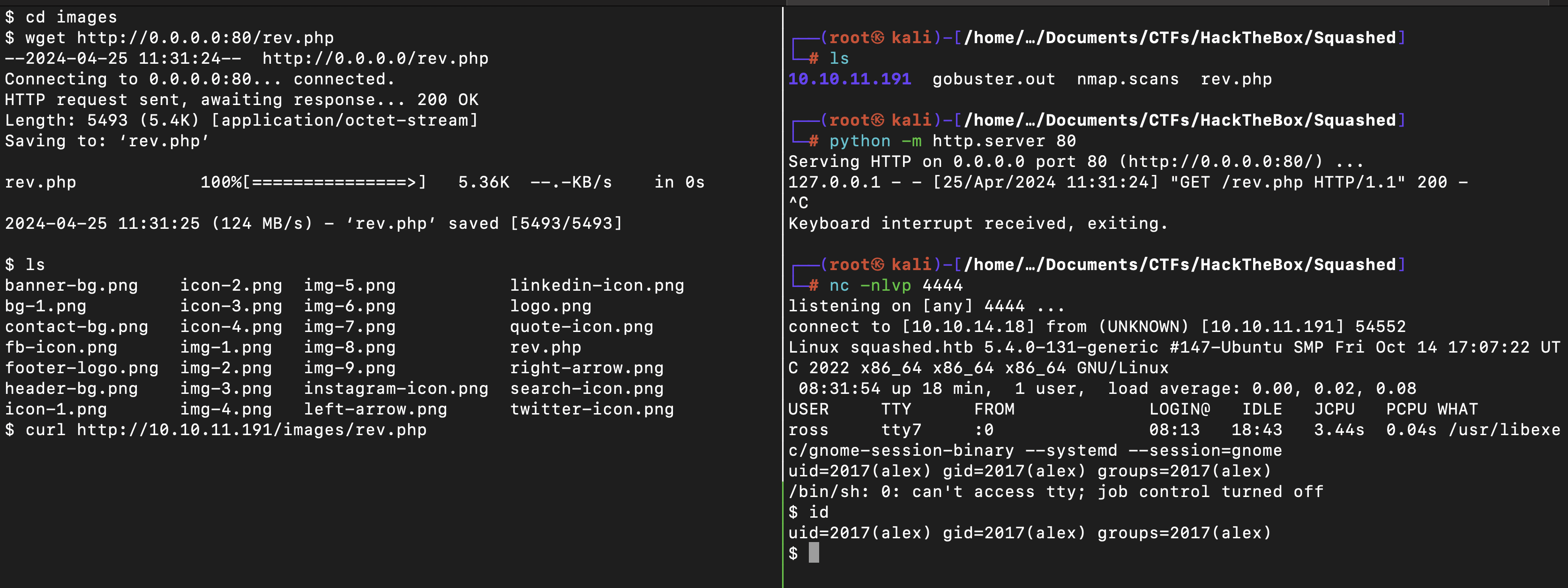Click bg-1.png in the file listing
1568x588 pixels.
point(45,307)
